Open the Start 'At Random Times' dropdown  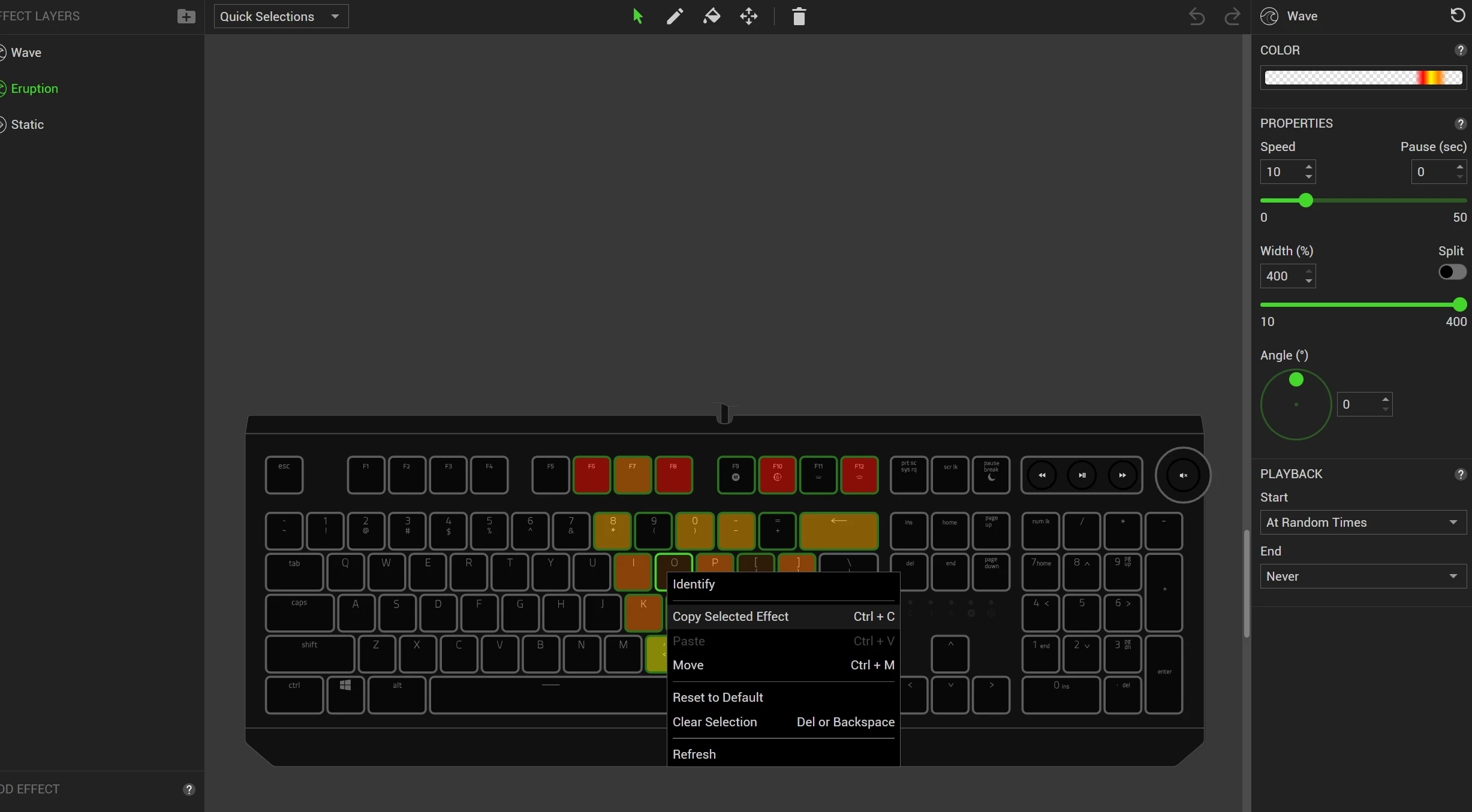(1362, 523)
